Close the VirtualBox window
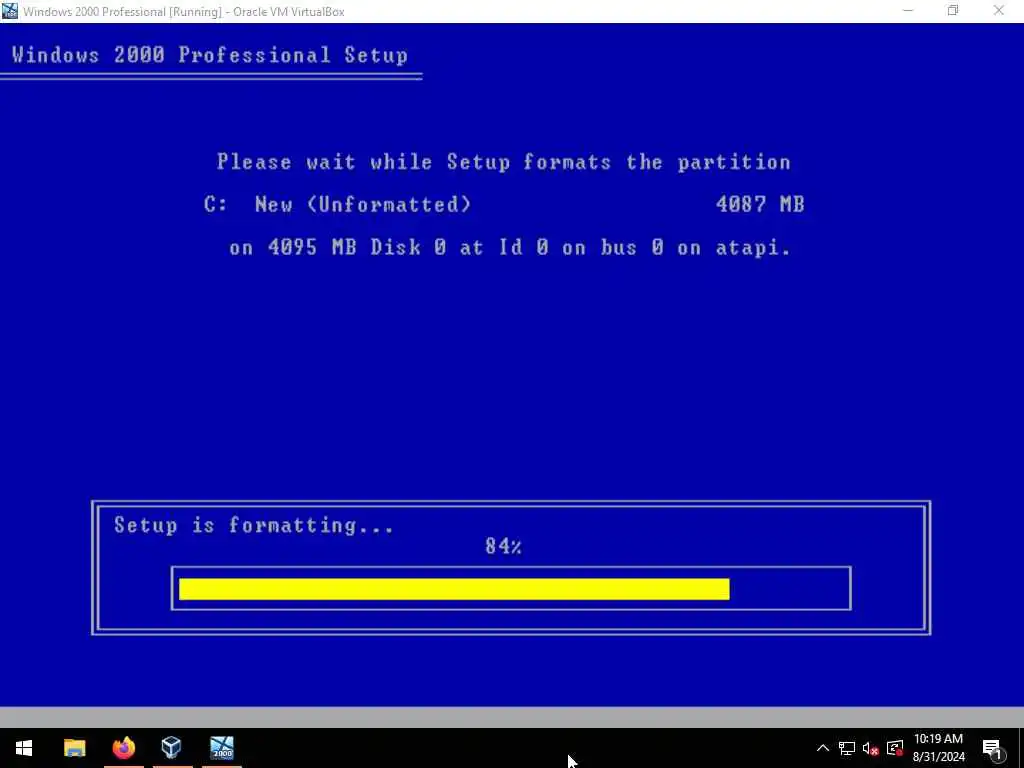This screenshot has width=1024, height=768. click(x=999, y=11)
